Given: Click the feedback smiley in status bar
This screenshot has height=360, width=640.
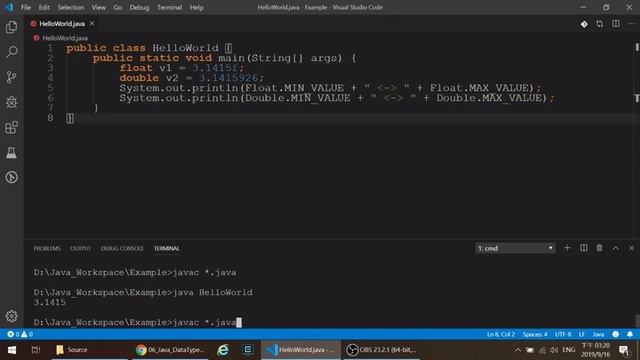Looking at the screenshot, I should (x=616, y=334).
